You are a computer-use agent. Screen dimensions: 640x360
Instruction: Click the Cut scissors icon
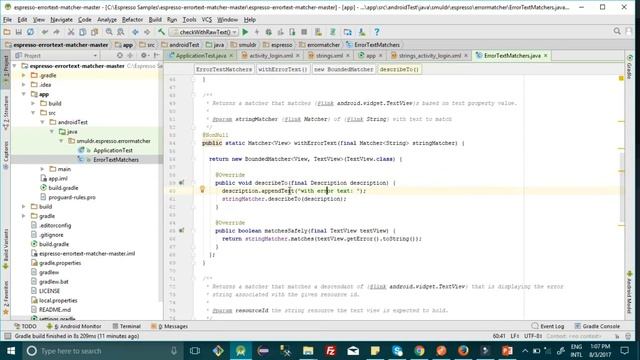71,32
